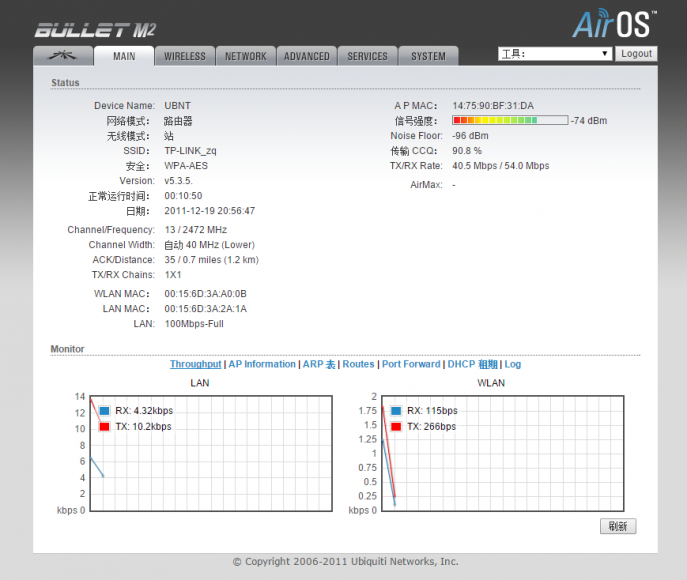The image size is (687, 580).
Task: Select the SSID value TP-LINK_zq
Action: click(190, 151)
